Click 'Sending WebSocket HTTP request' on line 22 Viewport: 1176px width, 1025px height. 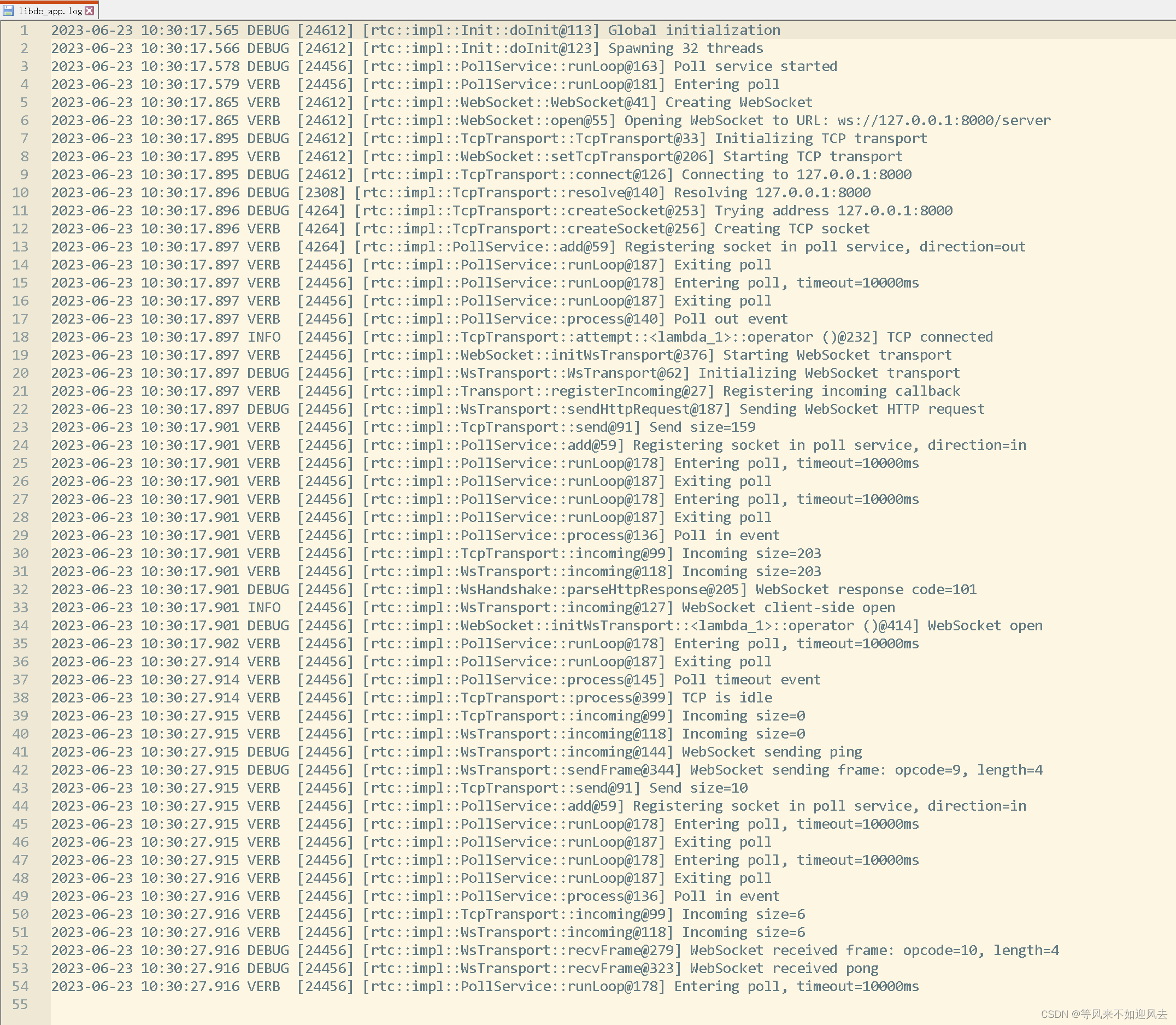click(x=862, y=409)
